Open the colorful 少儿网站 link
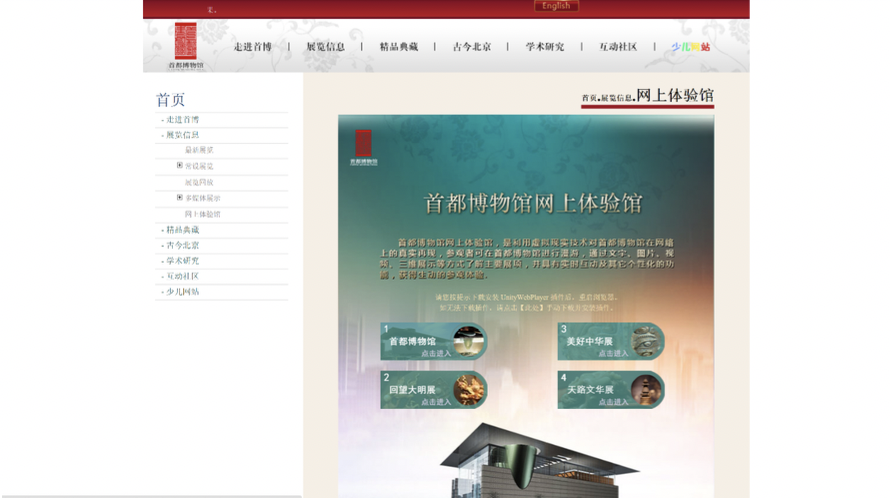The width and height of the screenshot is (890, 498). click(691, 47)
